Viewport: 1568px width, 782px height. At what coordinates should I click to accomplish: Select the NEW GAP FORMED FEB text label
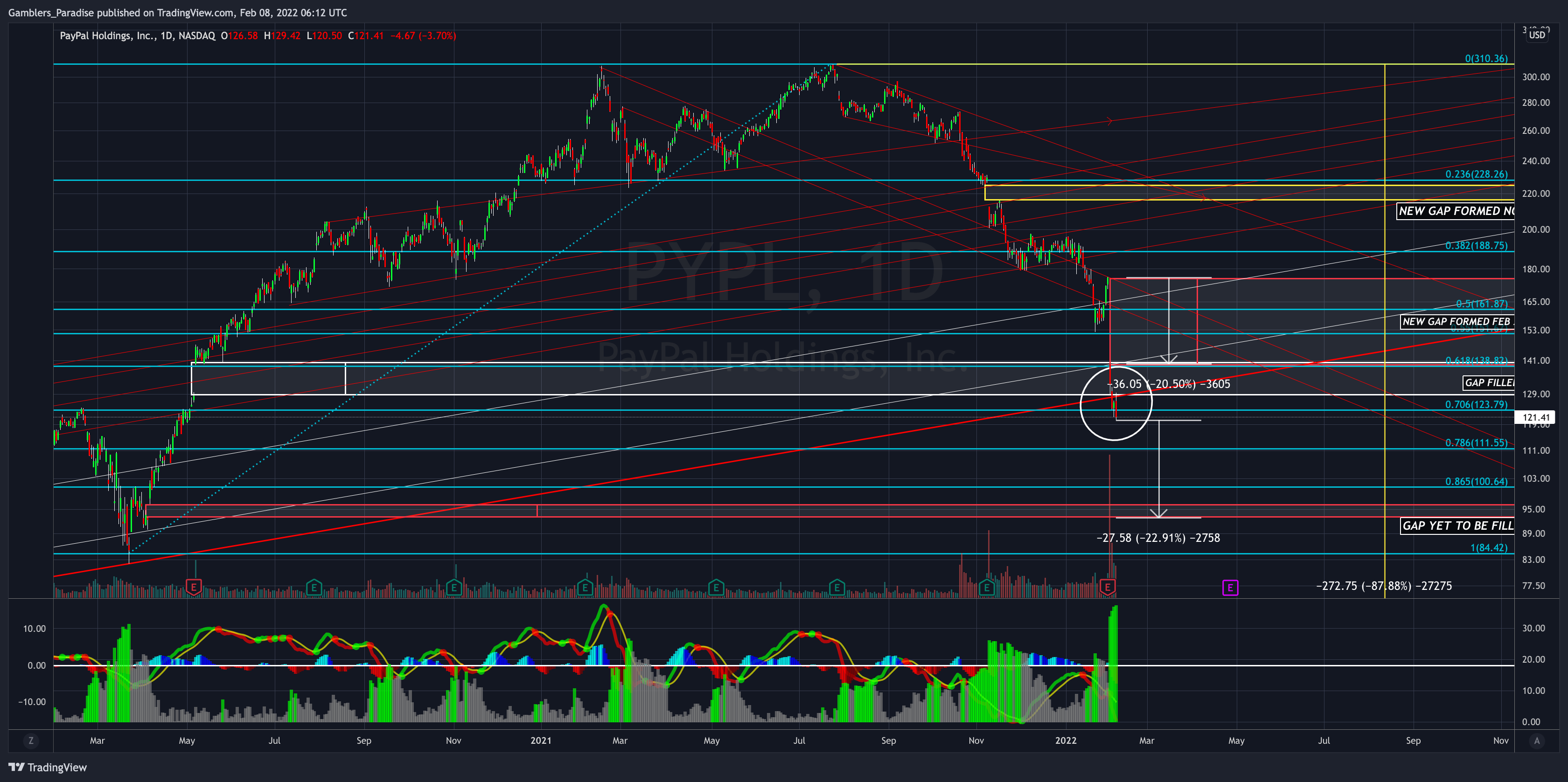point(1457,321)
